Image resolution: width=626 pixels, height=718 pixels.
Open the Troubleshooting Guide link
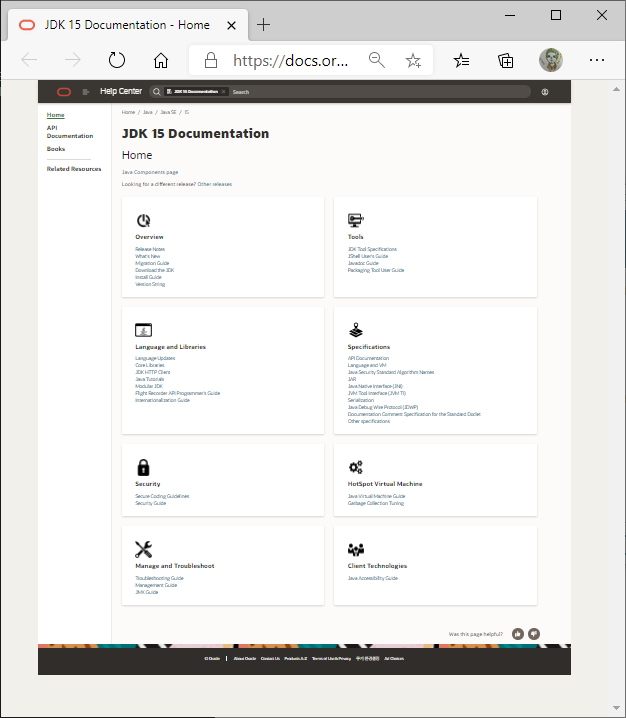(x=159, y=578)
